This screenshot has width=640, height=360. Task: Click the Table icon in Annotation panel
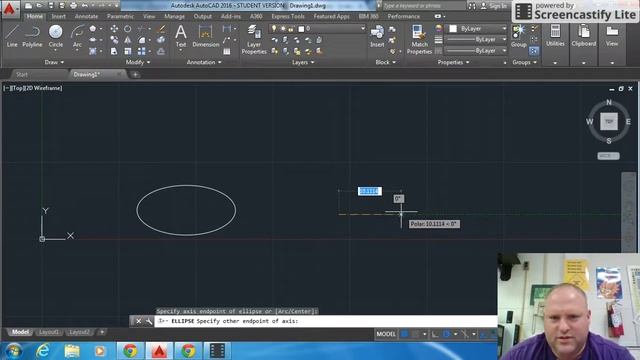click(x=227, y=51)
